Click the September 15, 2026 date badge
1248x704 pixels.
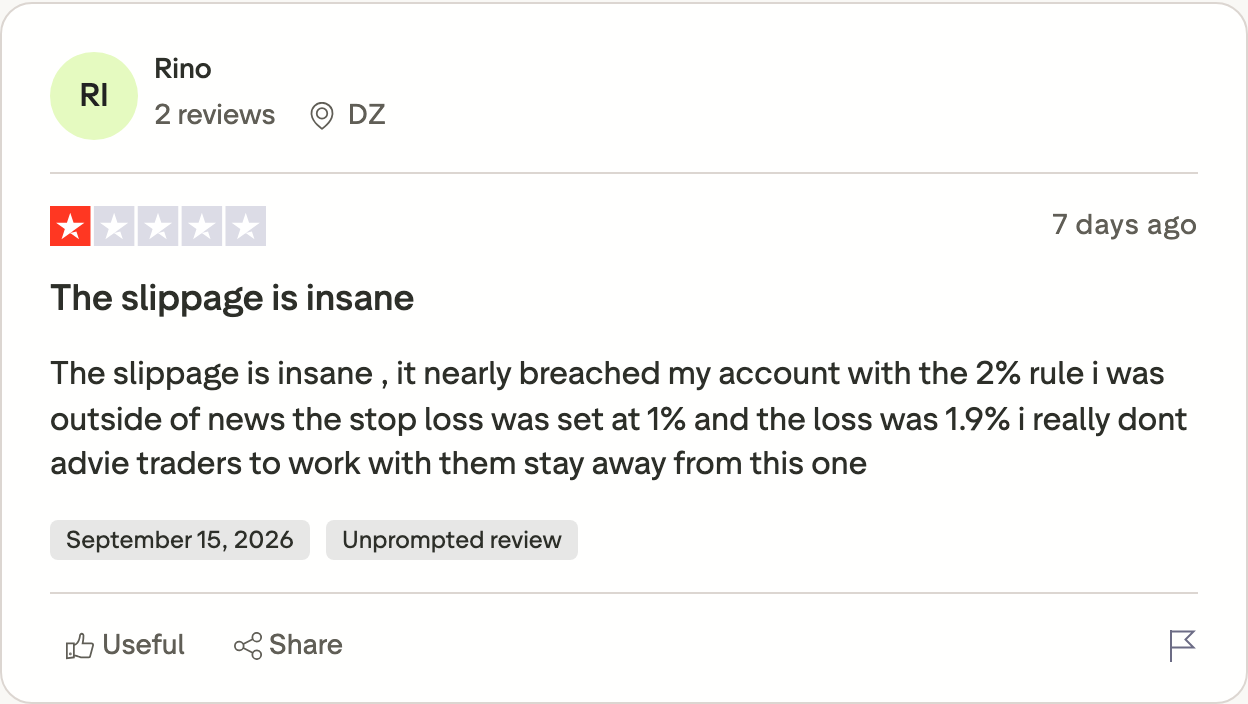[x=180, y=540]
